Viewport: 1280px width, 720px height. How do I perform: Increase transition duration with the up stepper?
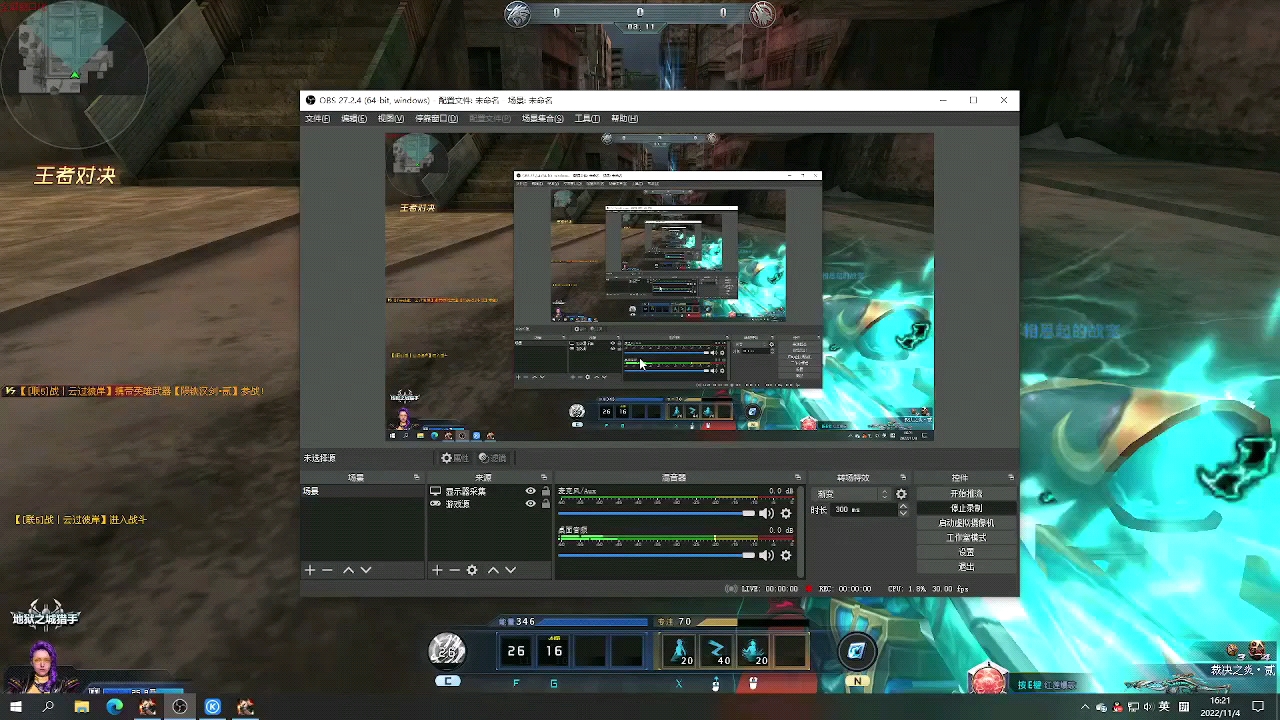point(903,506)
